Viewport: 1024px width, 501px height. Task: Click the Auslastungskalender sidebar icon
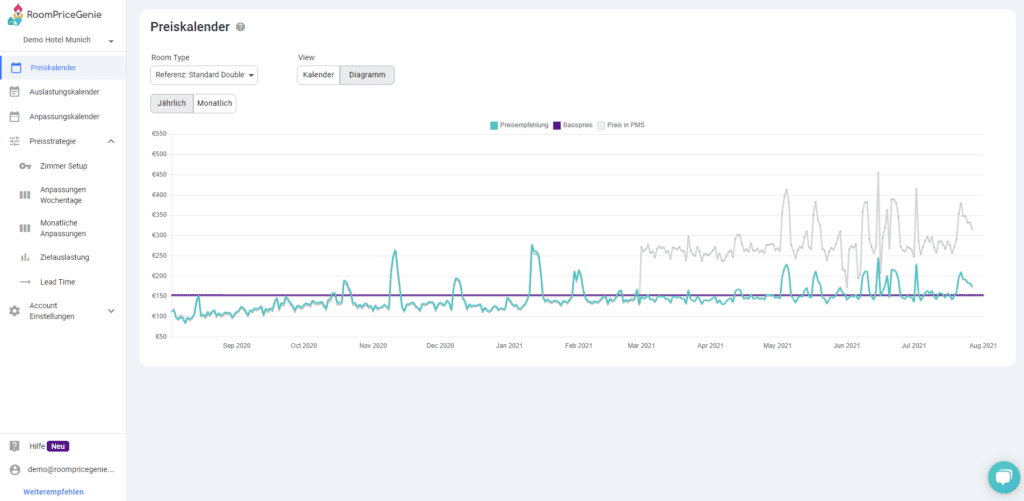15,92
